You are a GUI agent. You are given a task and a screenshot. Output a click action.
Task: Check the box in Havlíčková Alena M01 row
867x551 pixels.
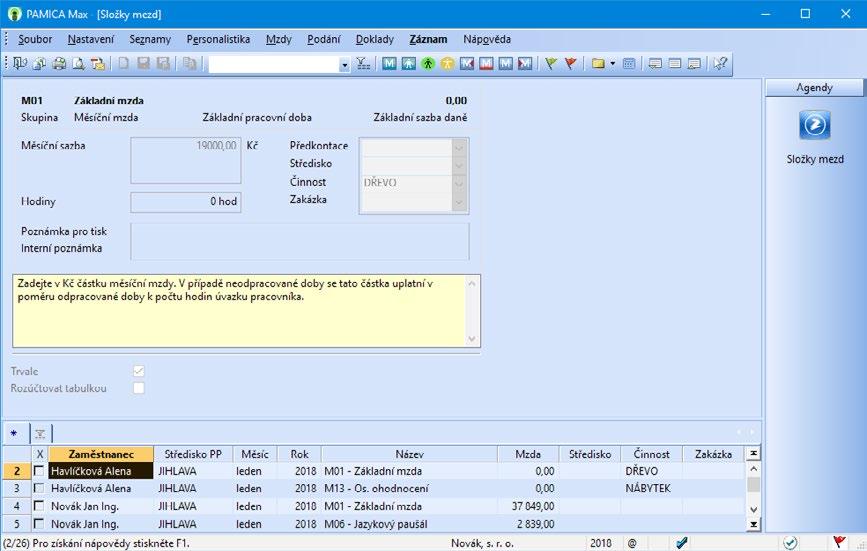[39, 471]
